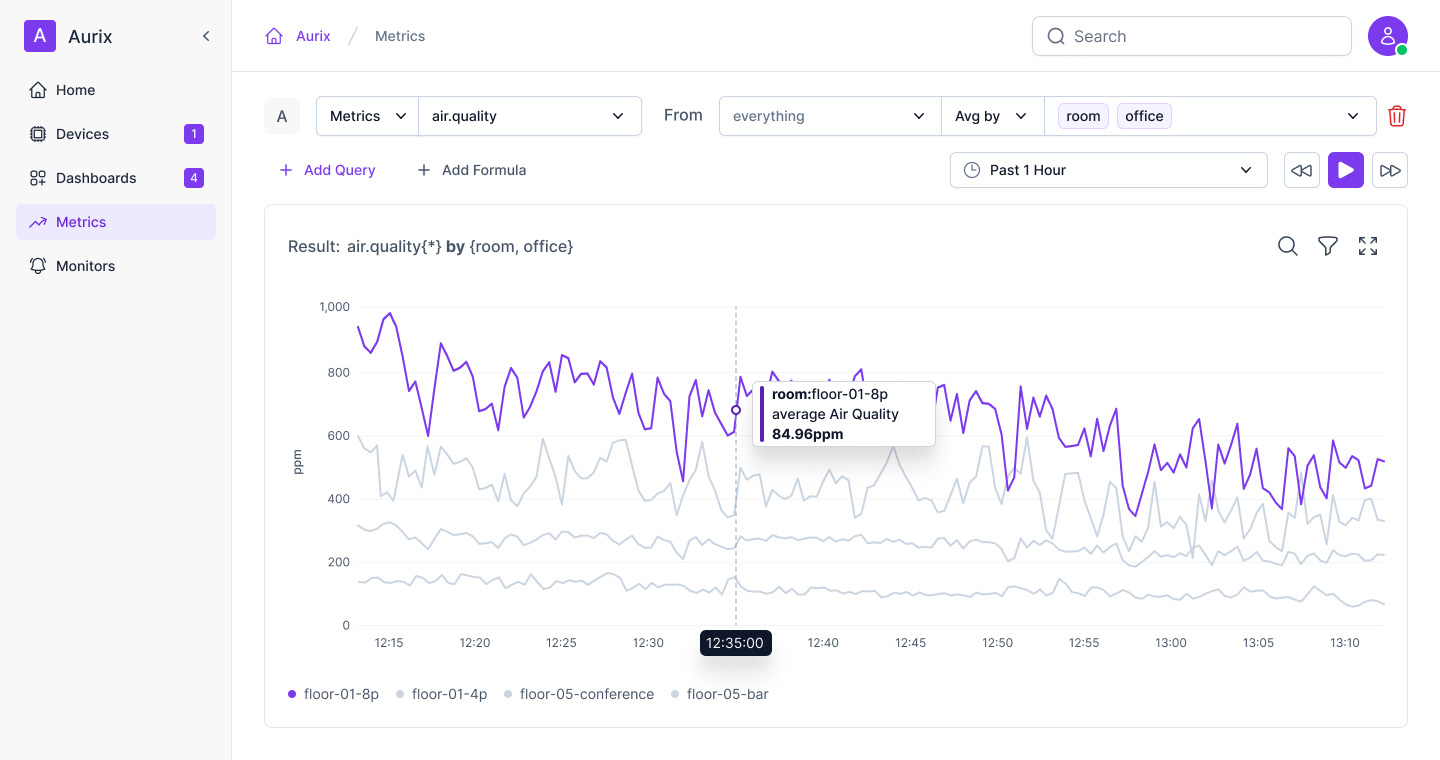
Task: Click the Metrics breadcrumb text
Action: [400, 36]
